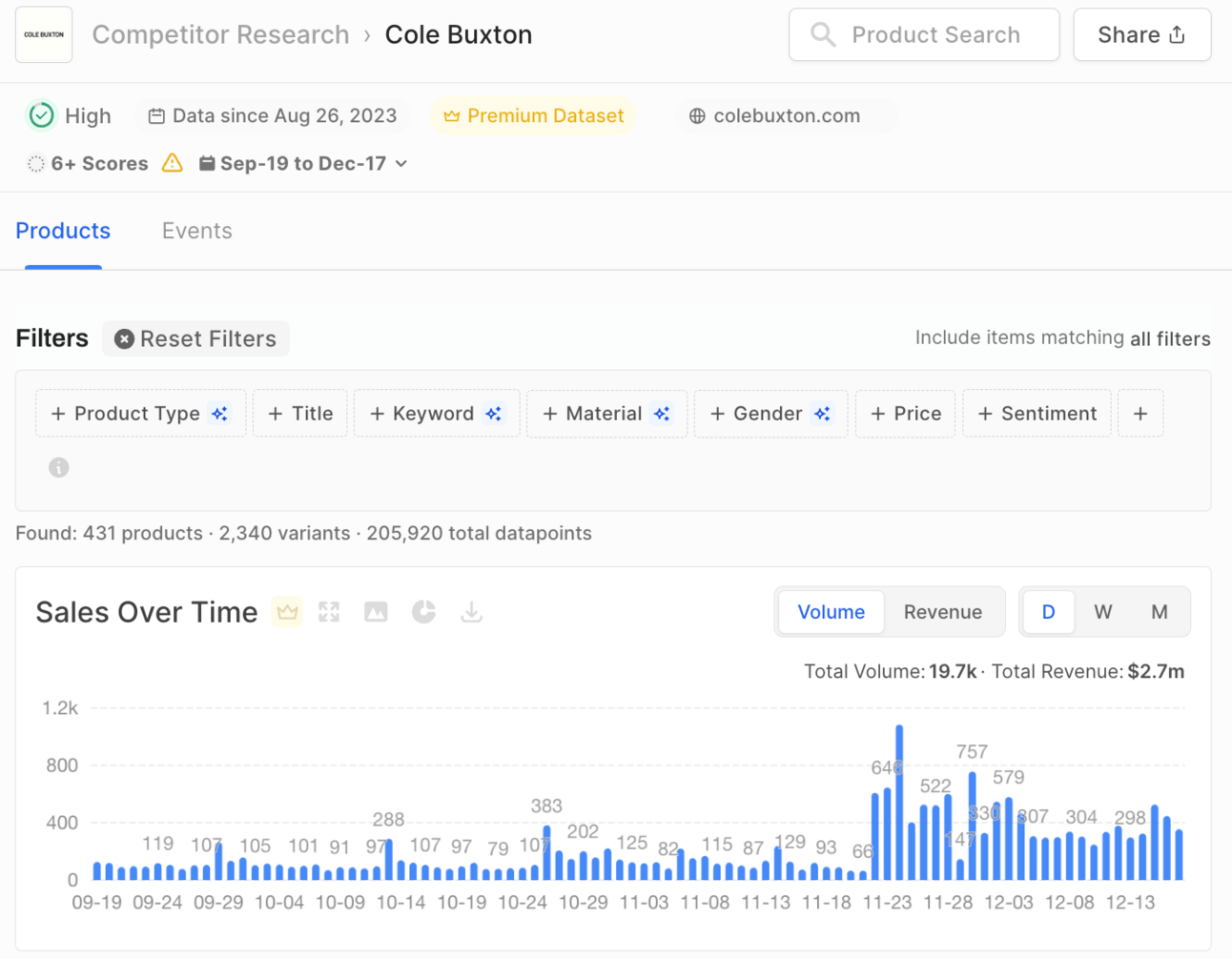
Task: Click the Cole Buxton brand logo
Action: pyautogui.click(x=44, y=34)
